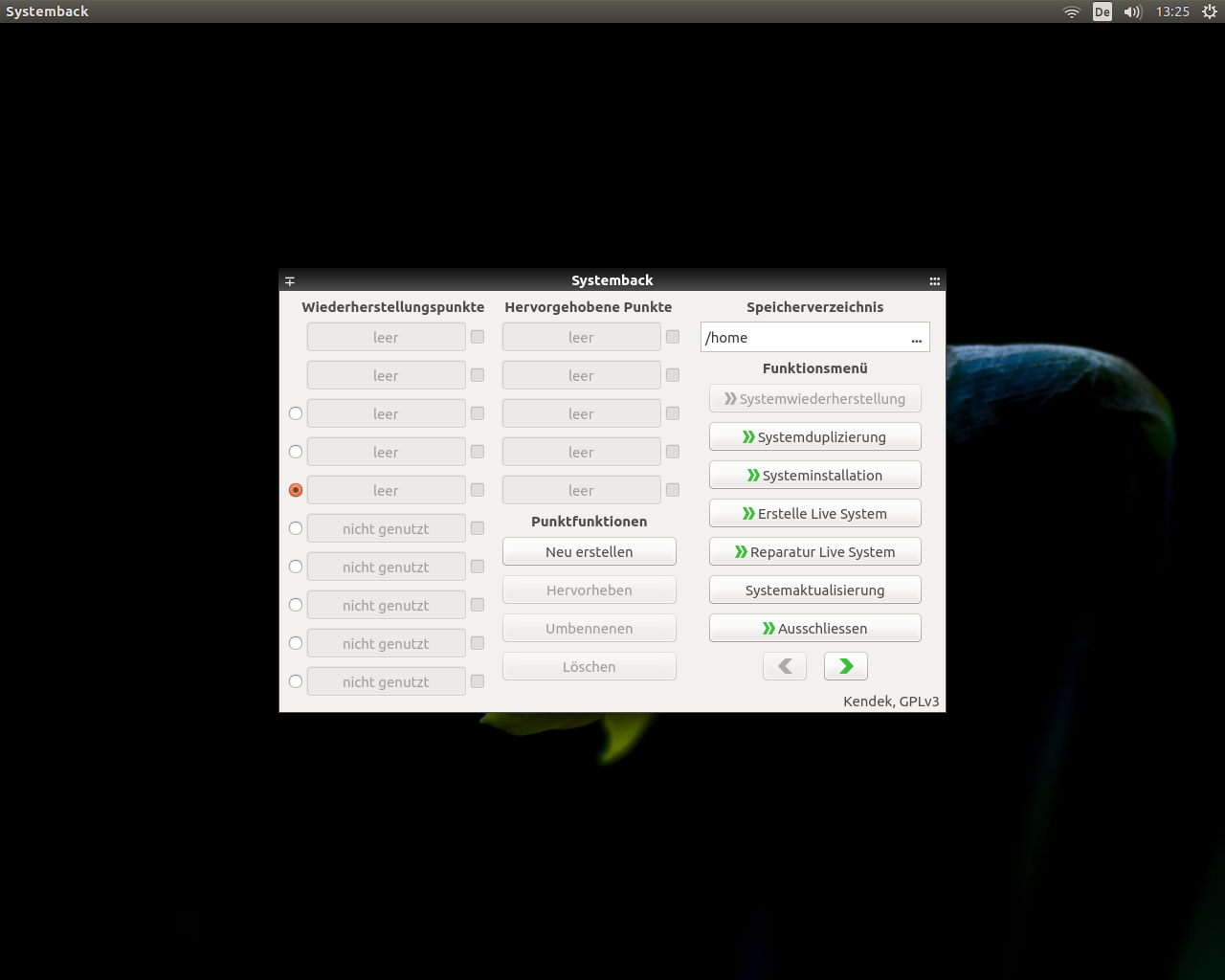Go to next function menu page arrow
Viewport: 1225px width, 980px height.
tap(846, 666)
